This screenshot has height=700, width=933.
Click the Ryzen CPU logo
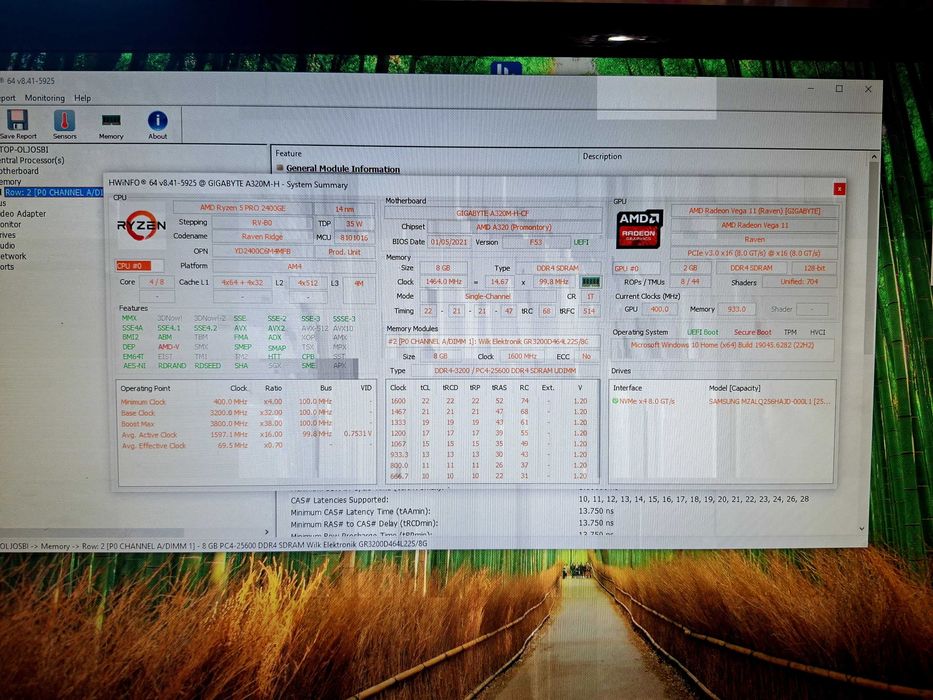(142, 226)
